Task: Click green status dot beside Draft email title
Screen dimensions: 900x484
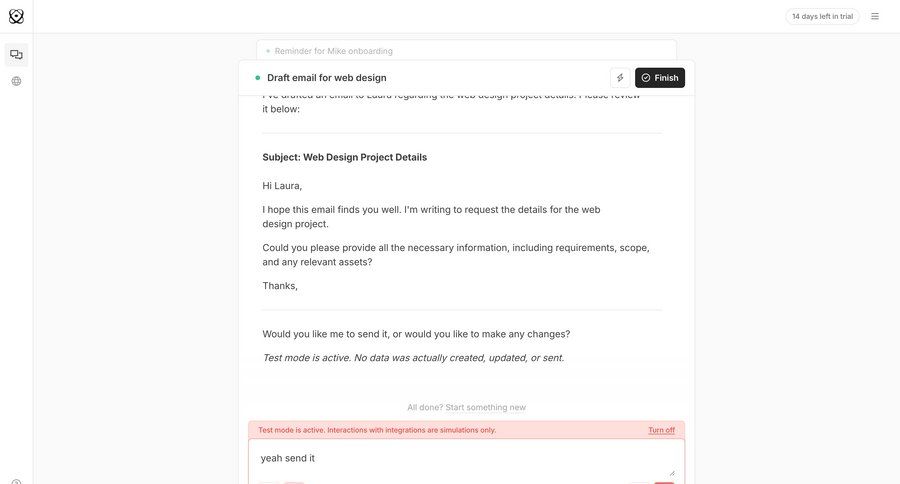Action: click(258, 78)
